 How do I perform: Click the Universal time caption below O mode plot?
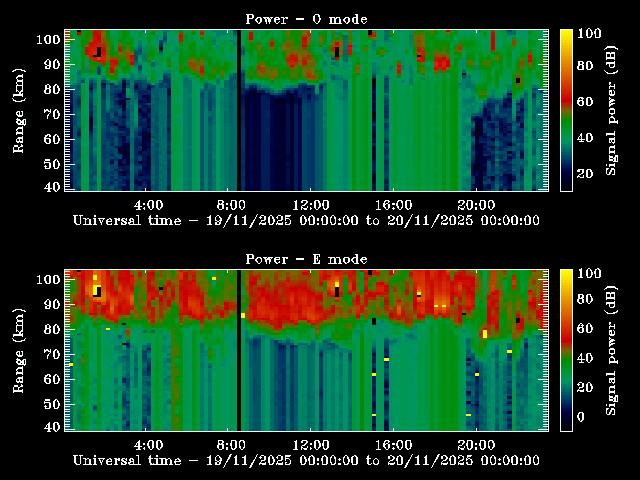[x=306, y=220]
